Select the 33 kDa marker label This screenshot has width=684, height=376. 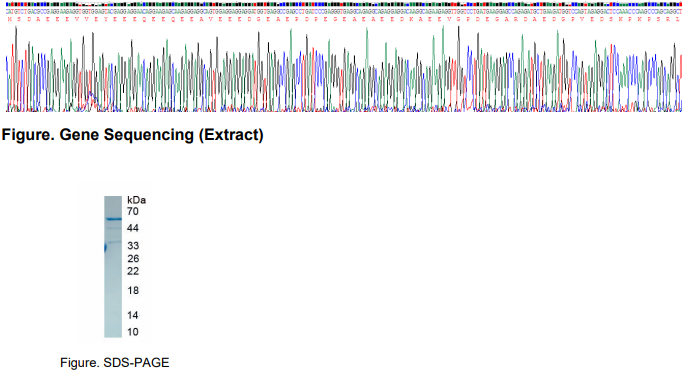point(133,246)
